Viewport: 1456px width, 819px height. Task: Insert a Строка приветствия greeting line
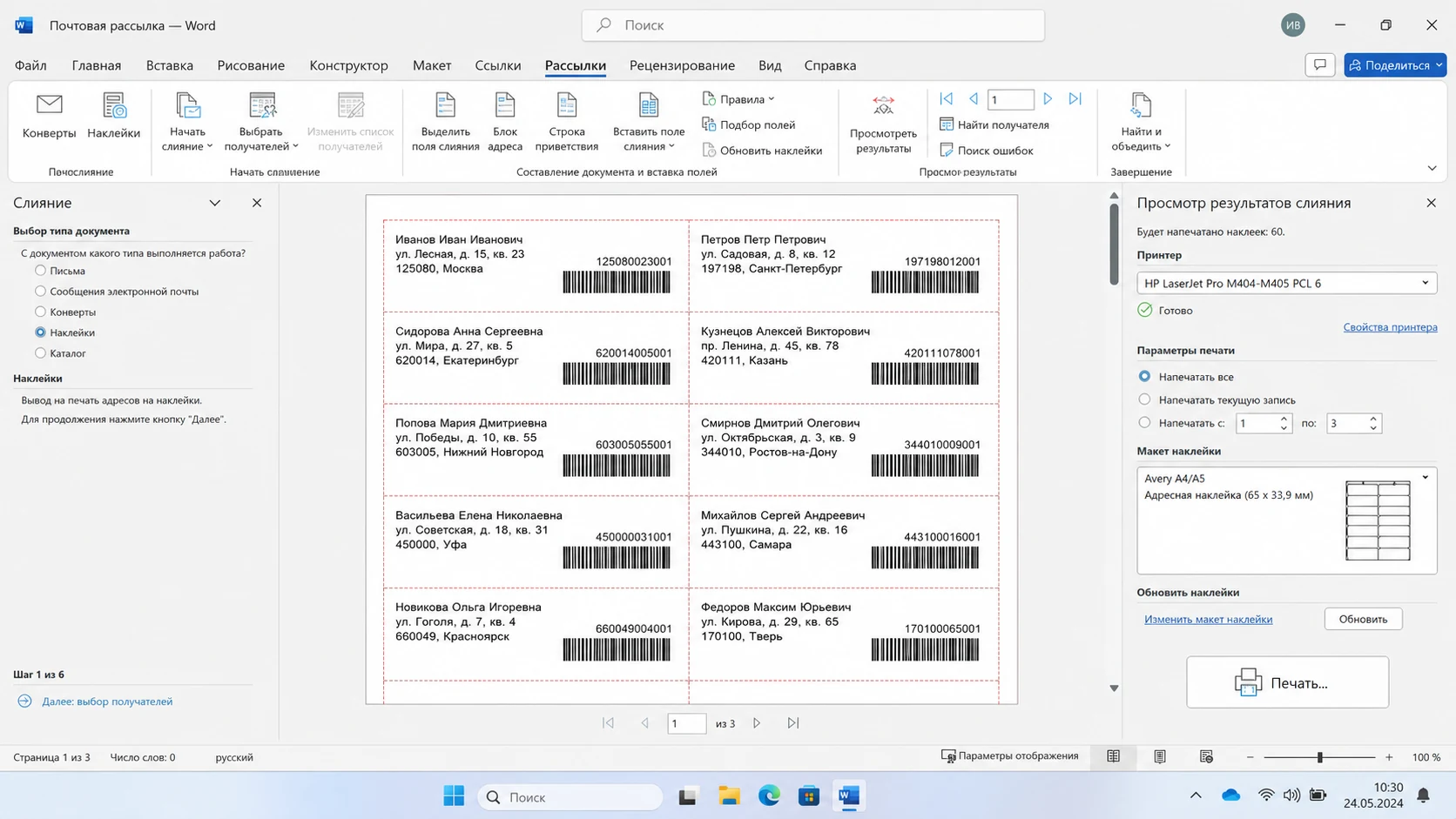click(567, 122)
